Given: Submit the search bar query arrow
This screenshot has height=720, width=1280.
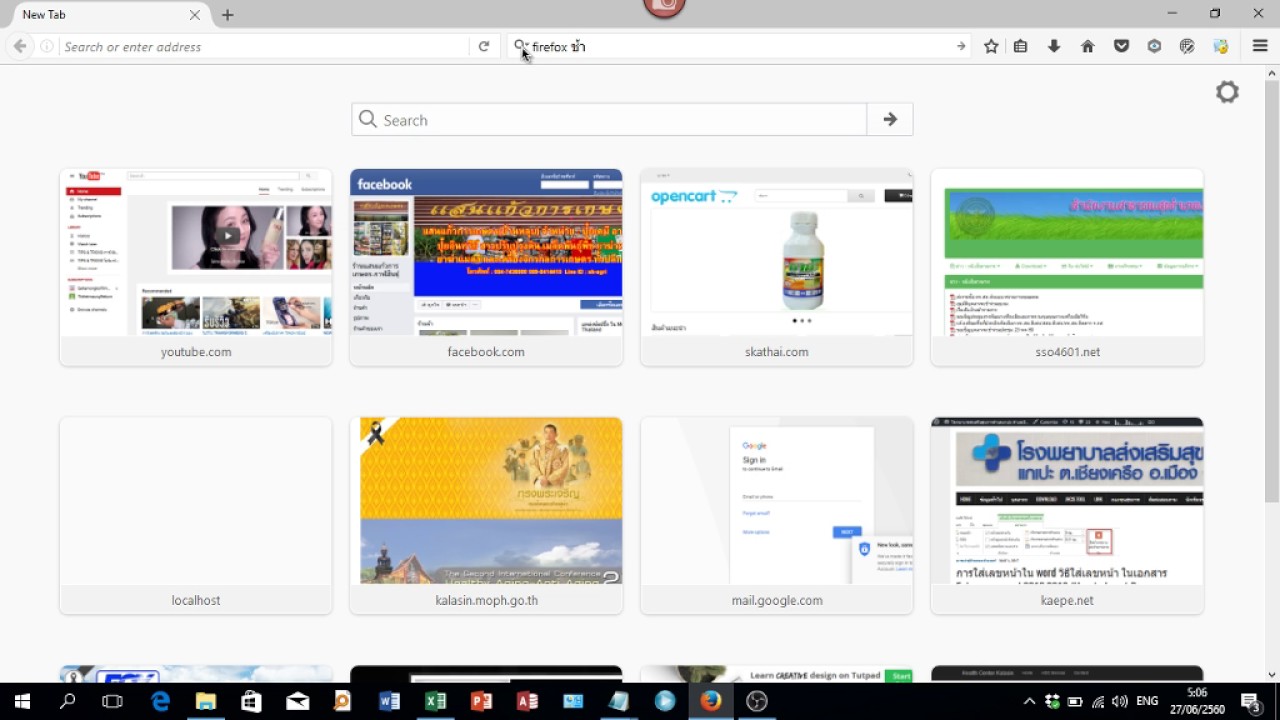Looking at the screenshot, I should click(x=960, y=46).
